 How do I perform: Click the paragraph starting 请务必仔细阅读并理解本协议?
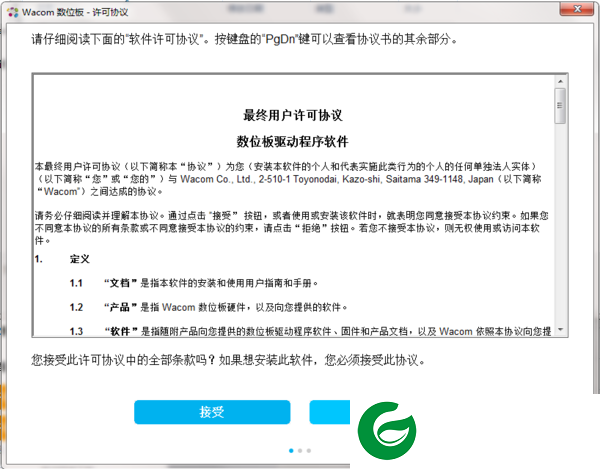point(292,228)
